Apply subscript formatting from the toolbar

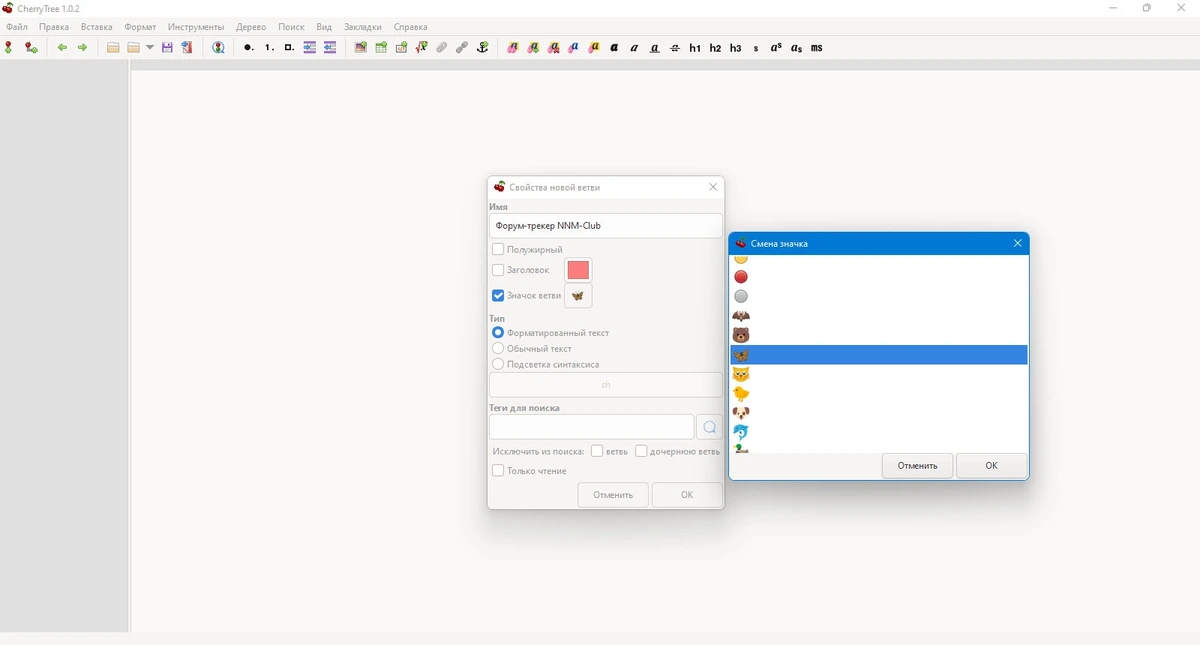tap(797, 48)
